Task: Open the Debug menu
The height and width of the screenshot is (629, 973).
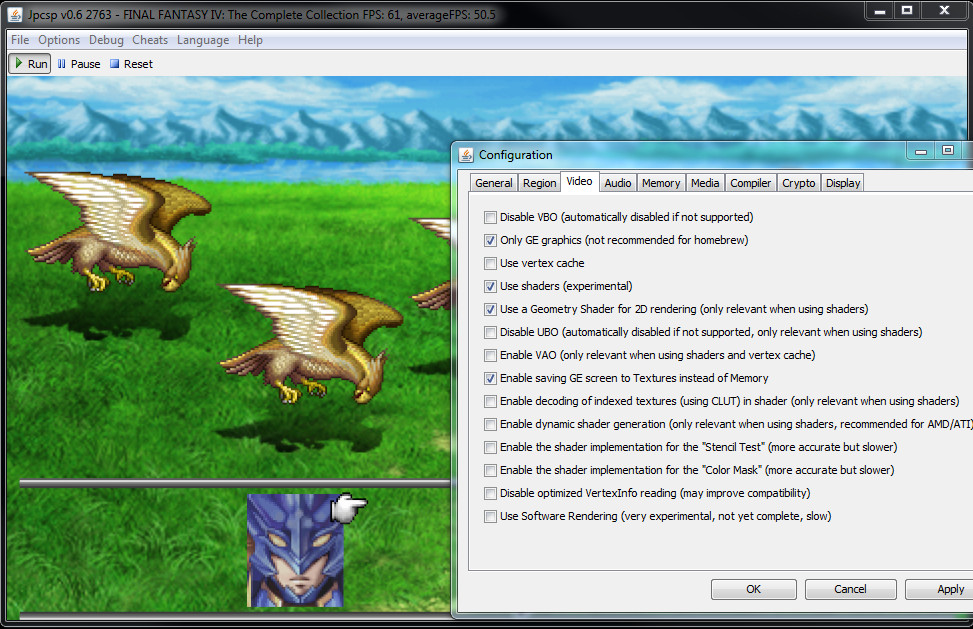Action: pos(106,40)
